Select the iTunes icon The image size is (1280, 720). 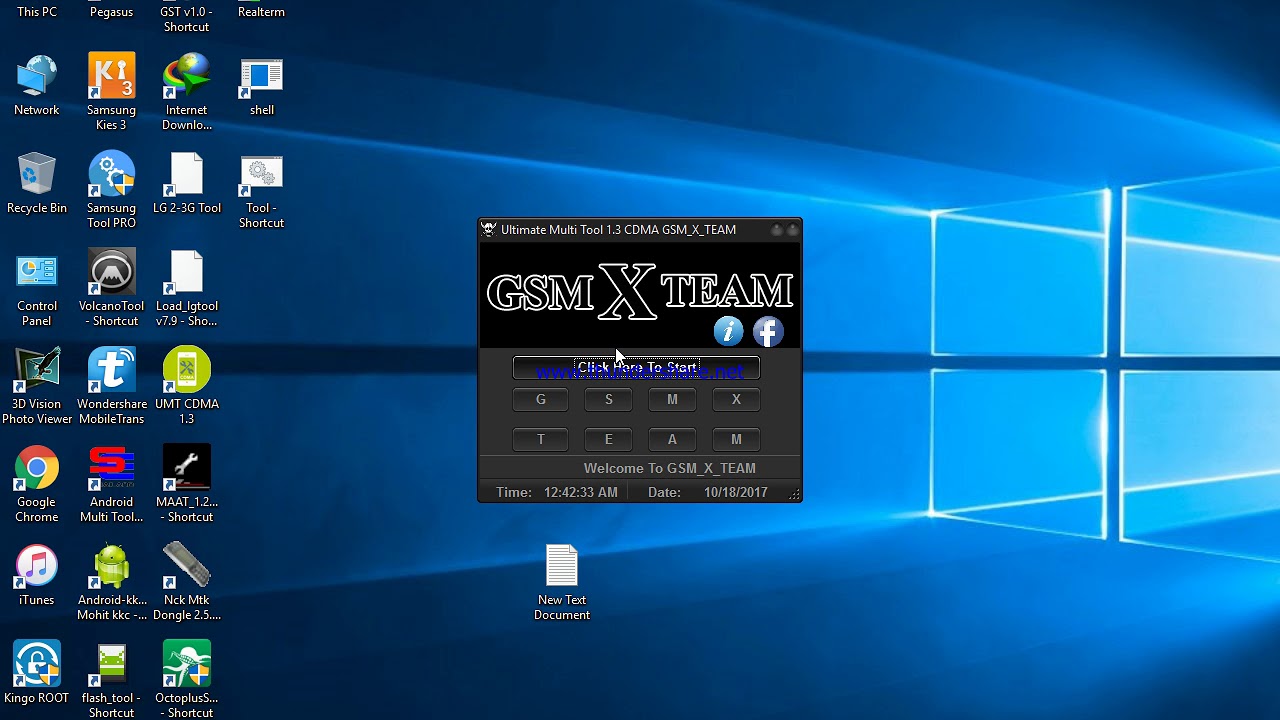click(x=37, y=576)
